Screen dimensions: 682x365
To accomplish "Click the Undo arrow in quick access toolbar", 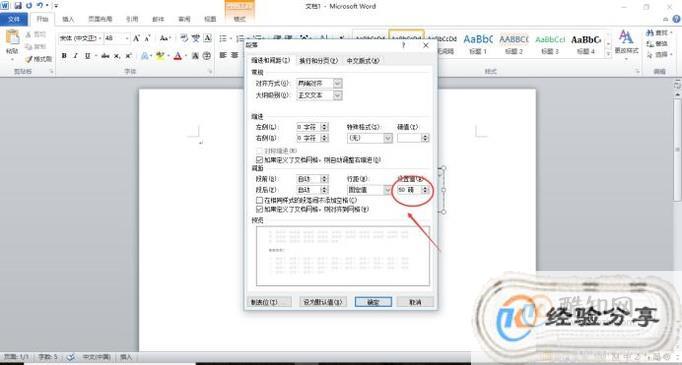I will 40,6.
